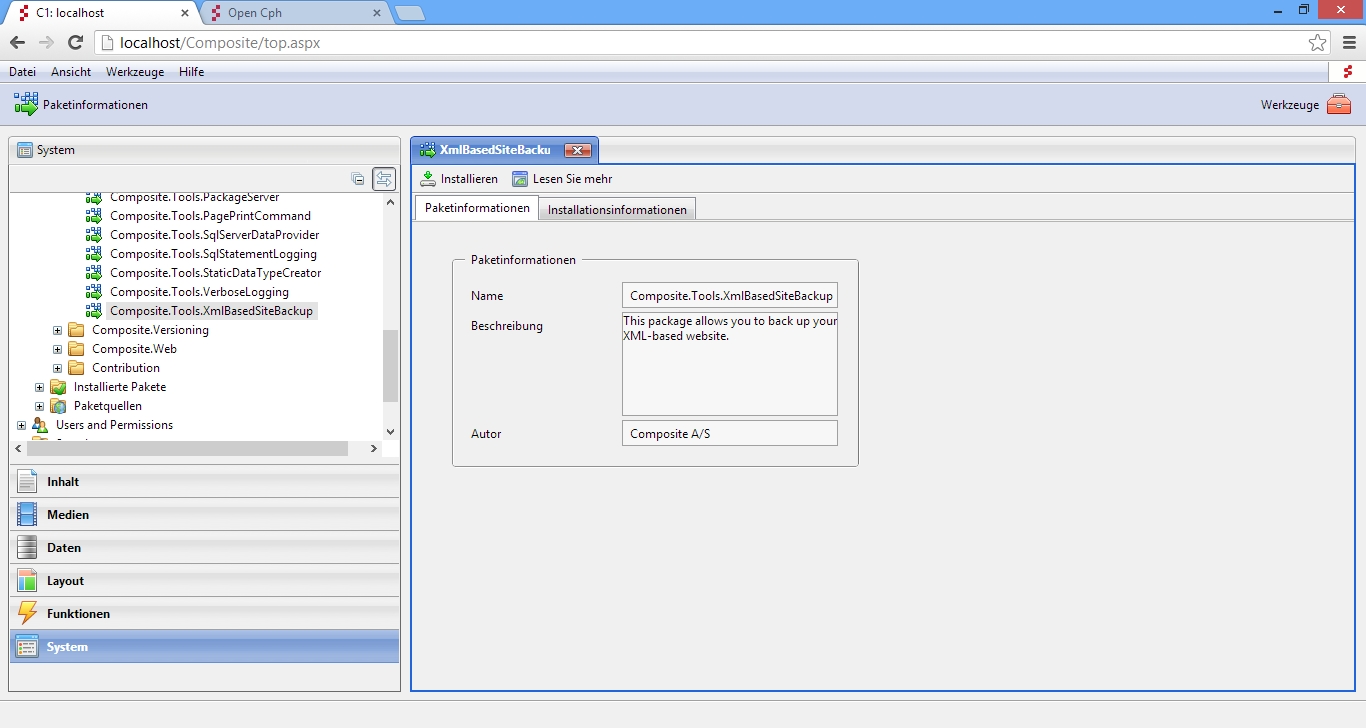1366x728 pixels.
Task: Switch to the Installationsinformationen tab
Action: pos(617,210)
